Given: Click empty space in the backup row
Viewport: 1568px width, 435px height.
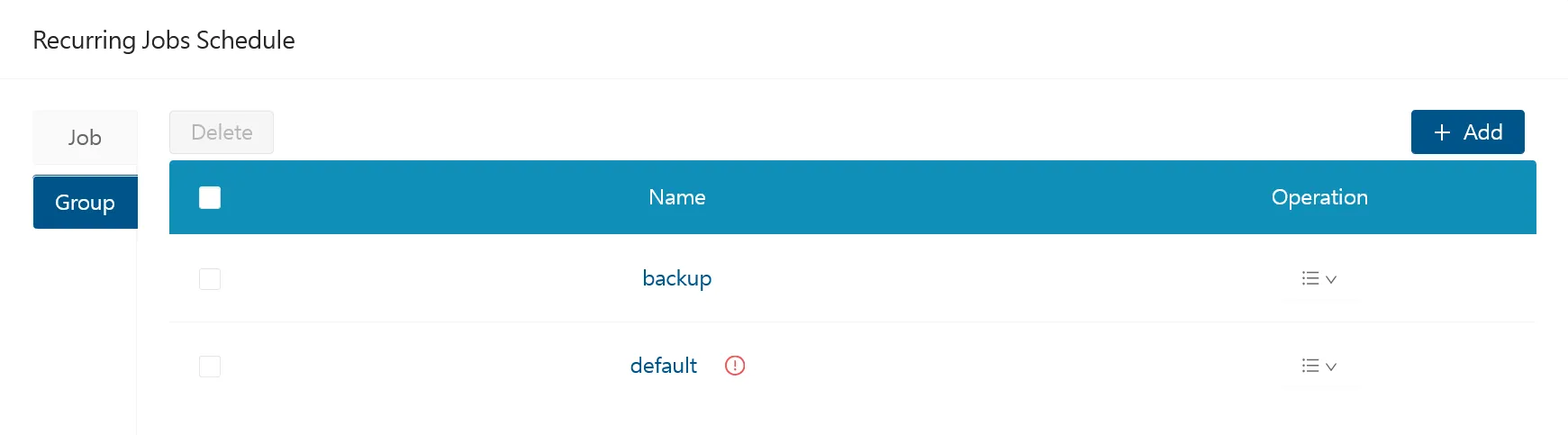Looking at the screenshot, I should (991, 278).
